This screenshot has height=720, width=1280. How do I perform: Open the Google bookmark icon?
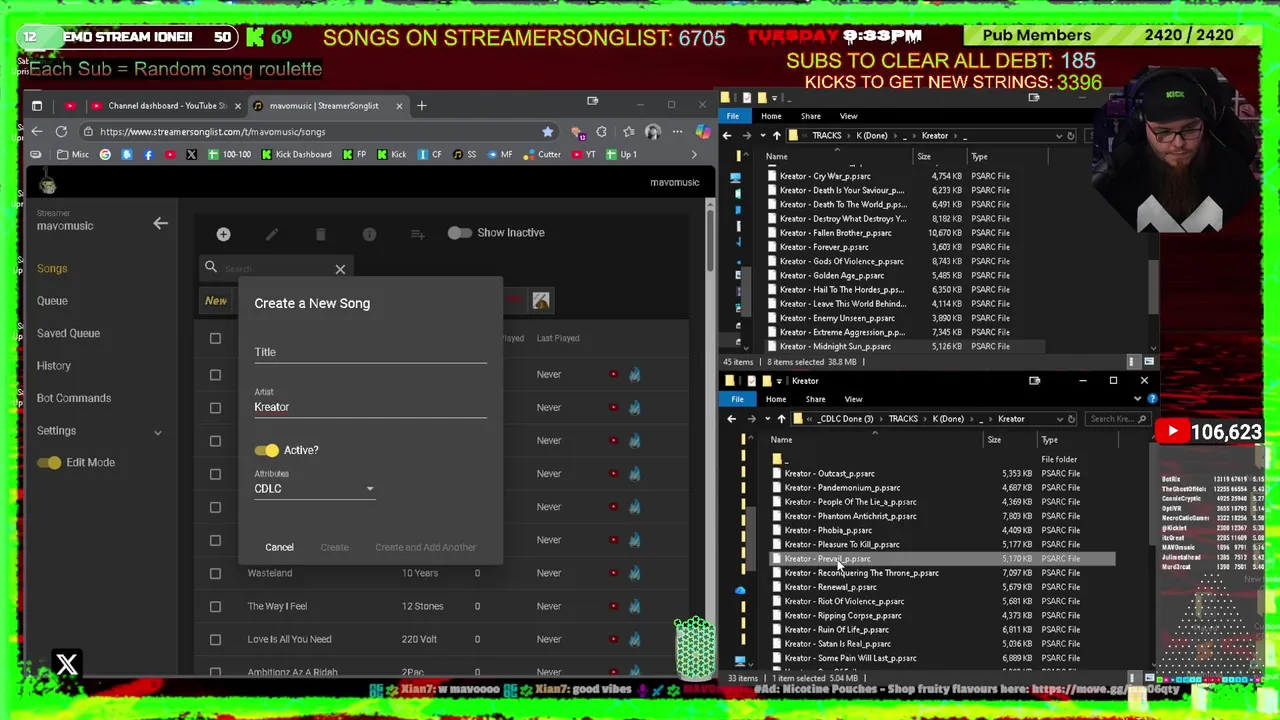coord(105,154)
